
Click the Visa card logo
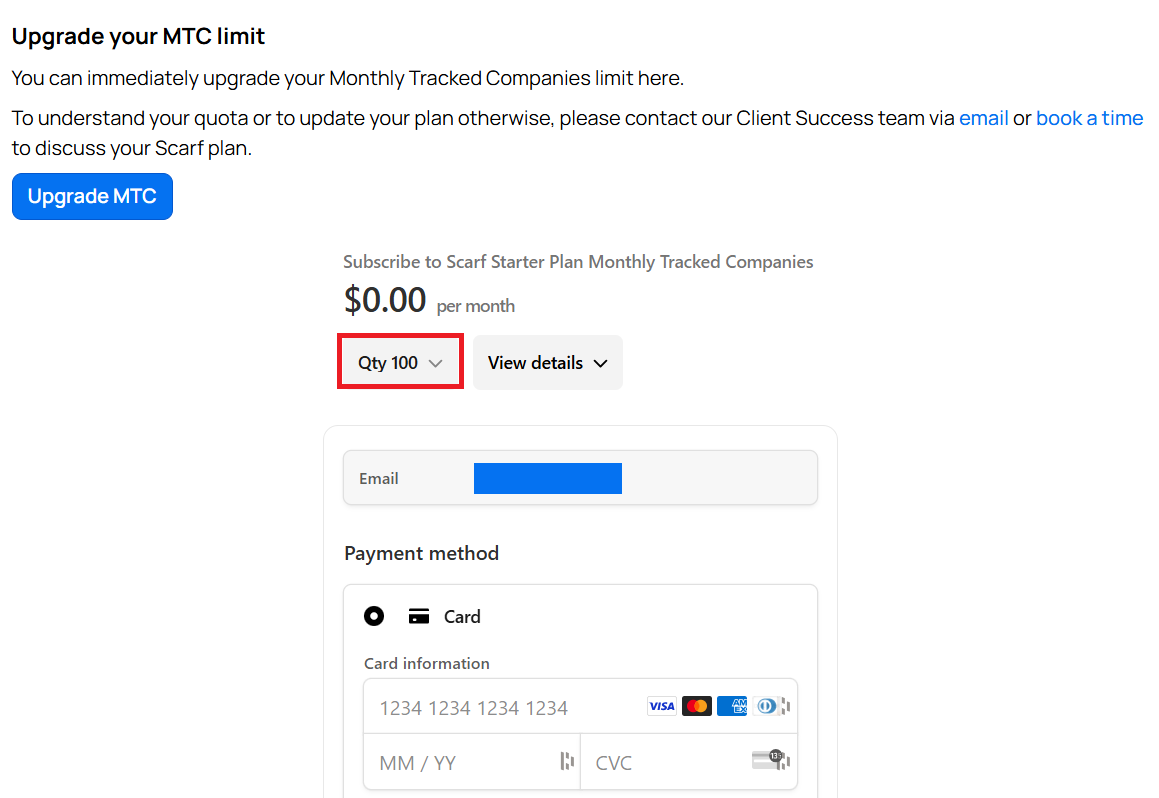(661, 707)
